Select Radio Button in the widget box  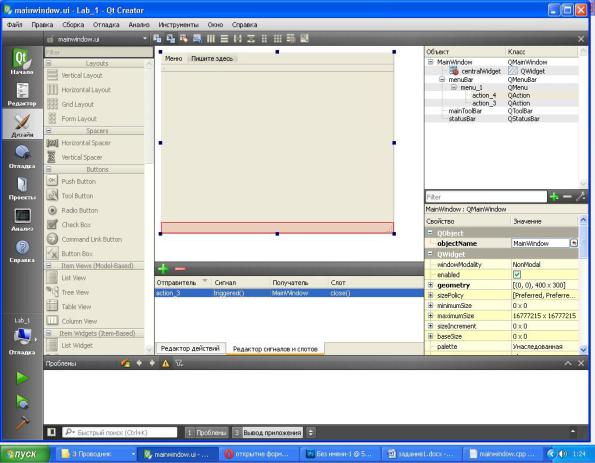coord(80,210)
